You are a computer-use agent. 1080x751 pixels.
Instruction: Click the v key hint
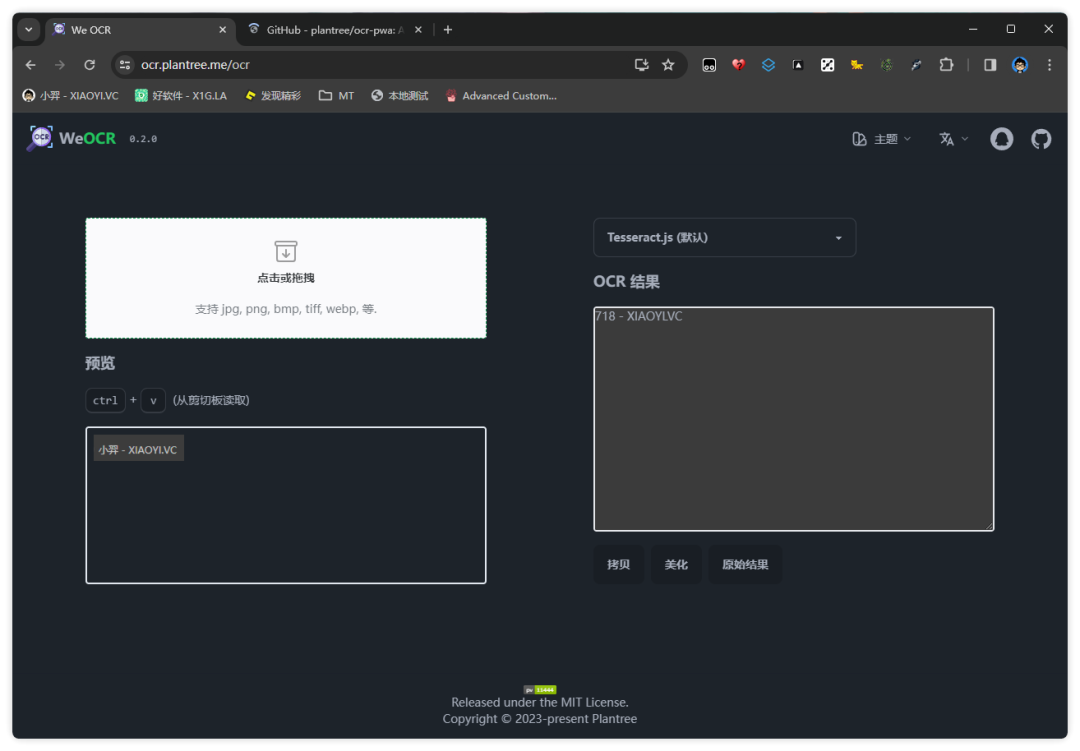[153, 400]
